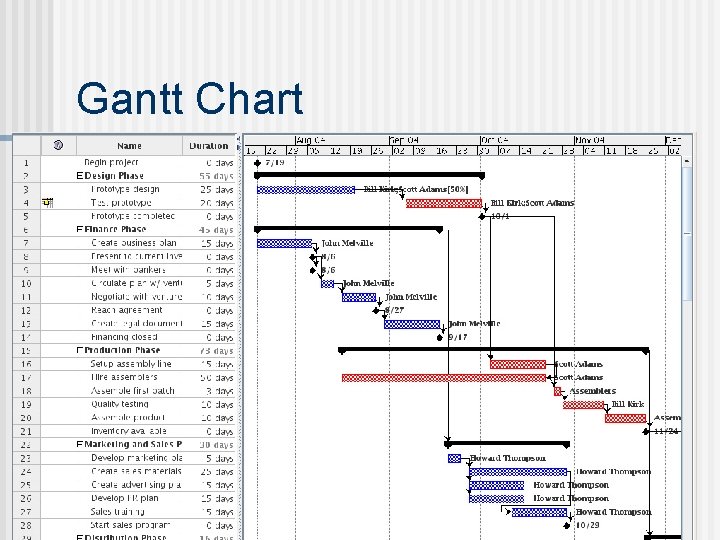This screenshot has width=720, height=540.
Task: Click the 55 days duration of Design Phase
Action: point(216,176)
